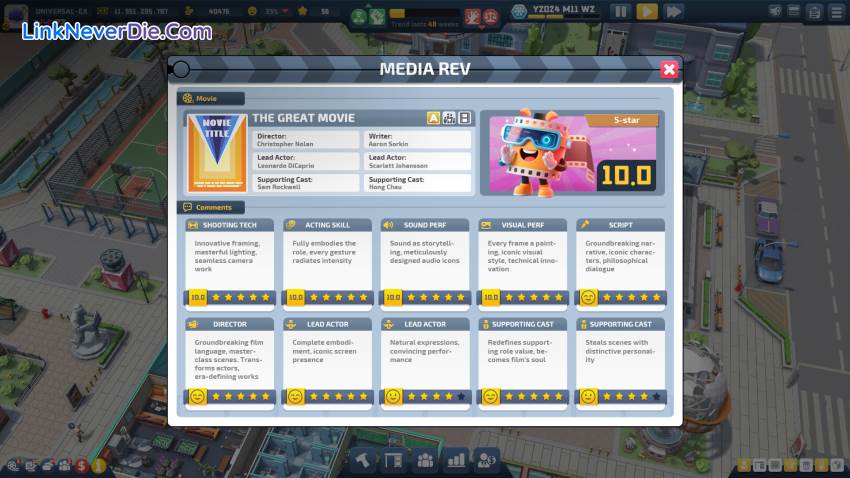Click THE GREAT MOVIE title text
Viewport: 850px width, 478px height.
coord(304,118)
